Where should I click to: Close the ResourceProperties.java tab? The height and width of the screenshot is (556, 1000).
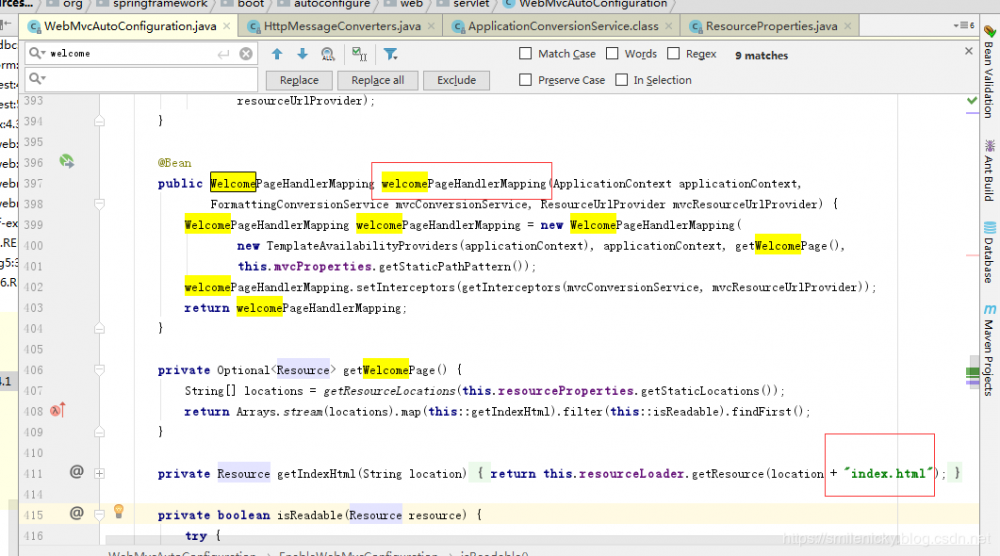pyautogui.click(x=848, y=26)
